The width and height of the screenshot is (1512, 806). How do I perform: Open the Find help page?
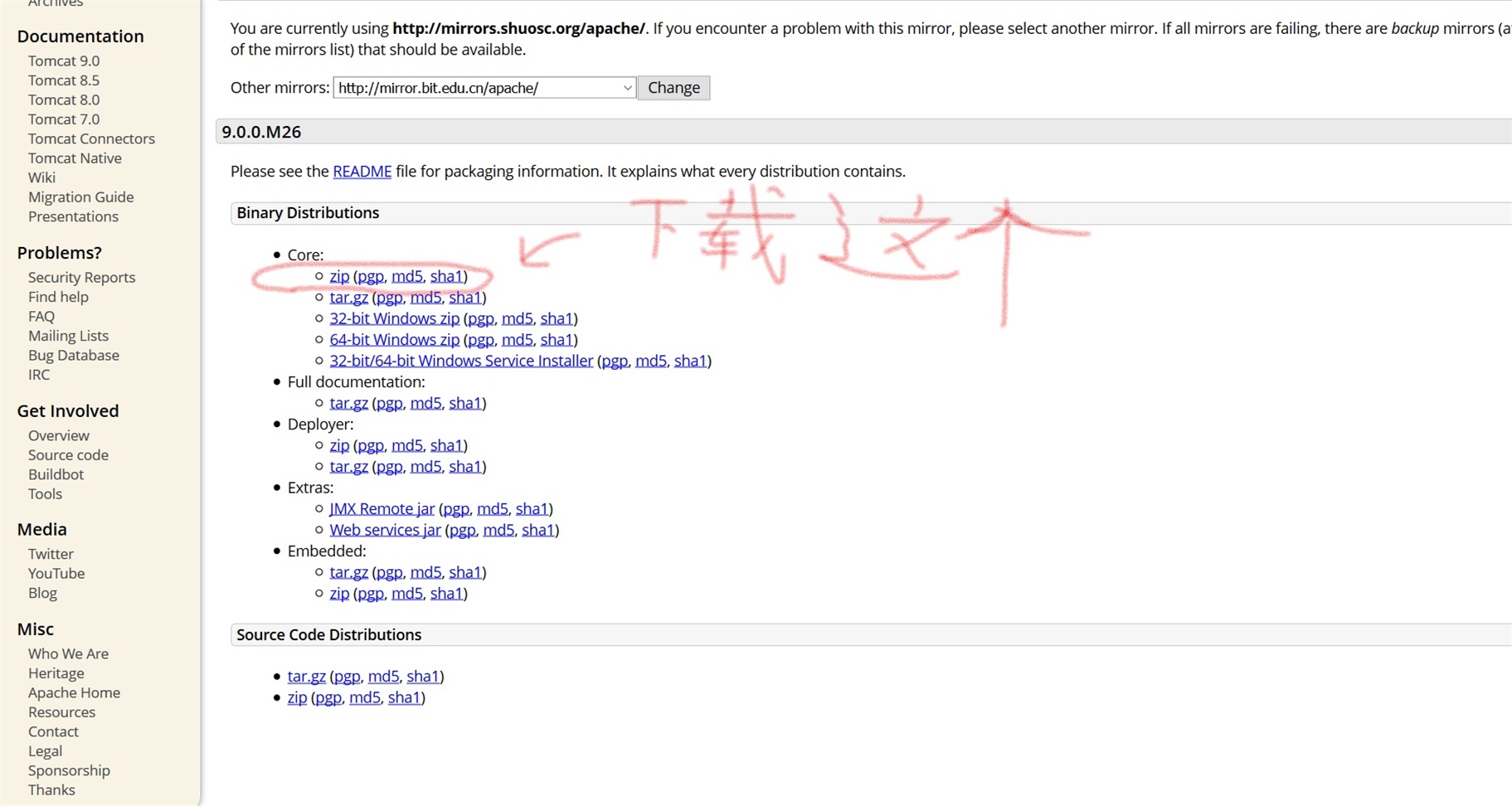58,297
